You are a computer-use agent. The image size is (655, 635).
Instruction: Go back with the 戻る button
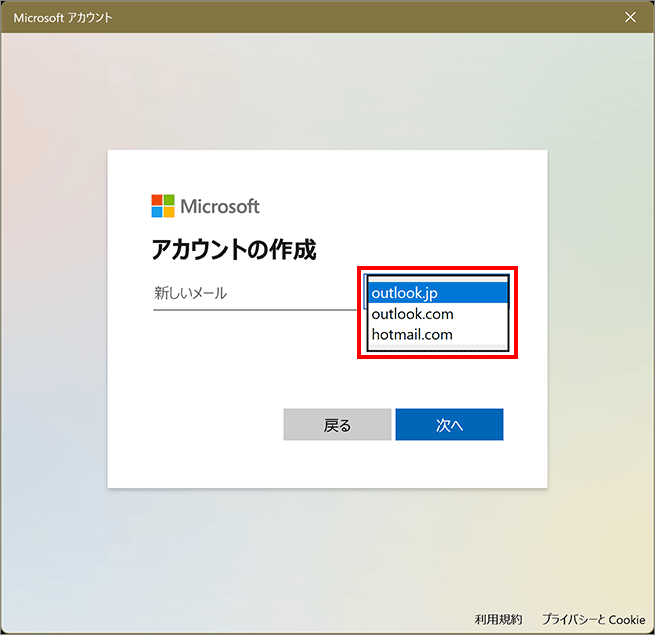tap(337, 424)
